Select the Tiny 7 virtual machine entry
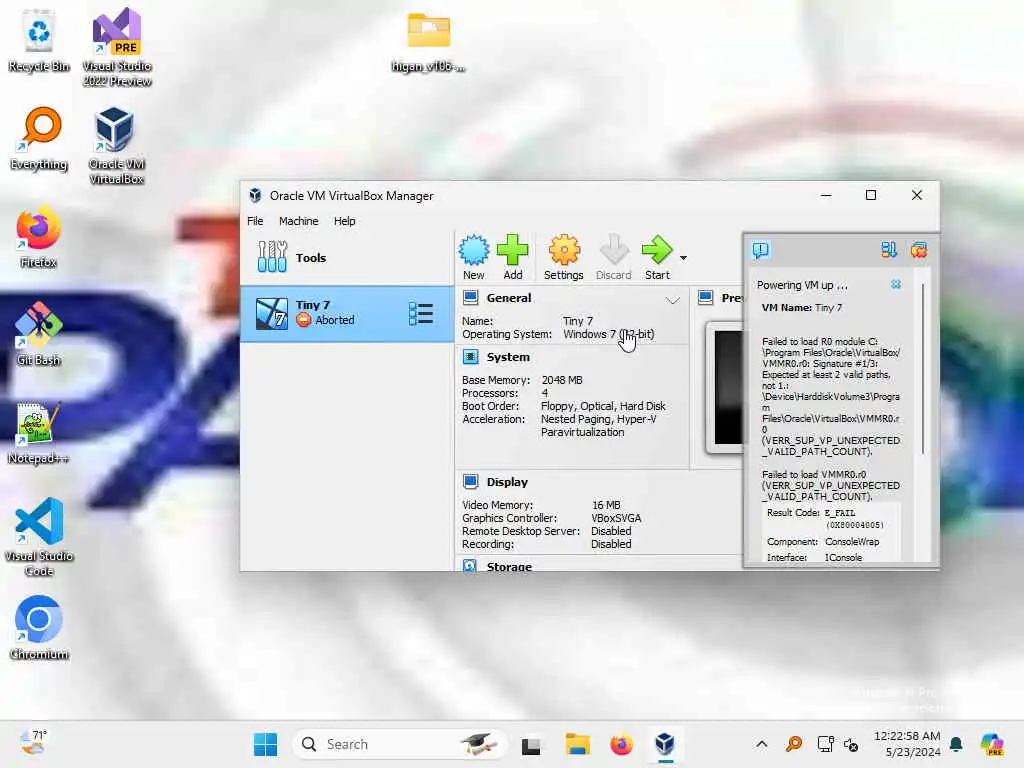 point(347,313)
